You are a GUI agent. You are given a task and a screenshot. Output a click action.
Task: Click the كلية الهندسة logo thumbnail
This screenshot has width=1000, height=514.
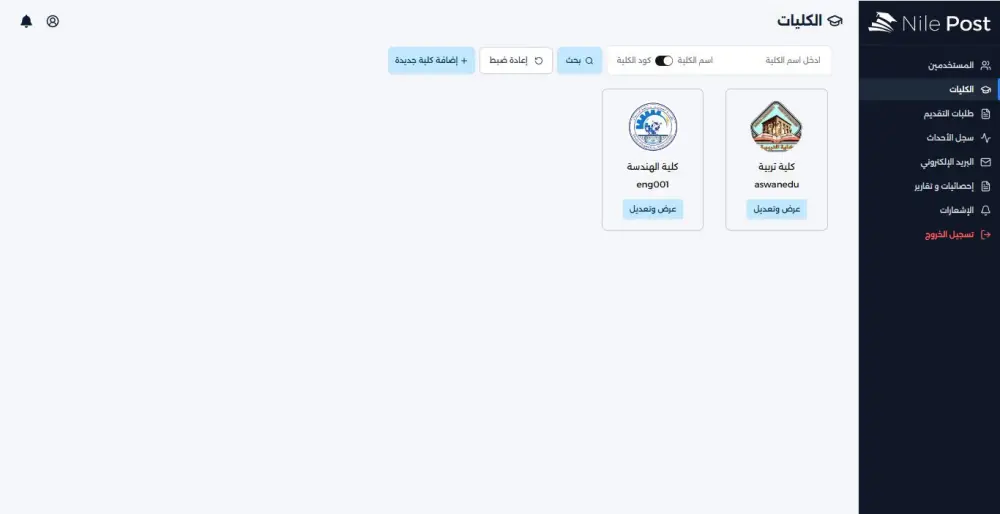click(x=652, y=126)
